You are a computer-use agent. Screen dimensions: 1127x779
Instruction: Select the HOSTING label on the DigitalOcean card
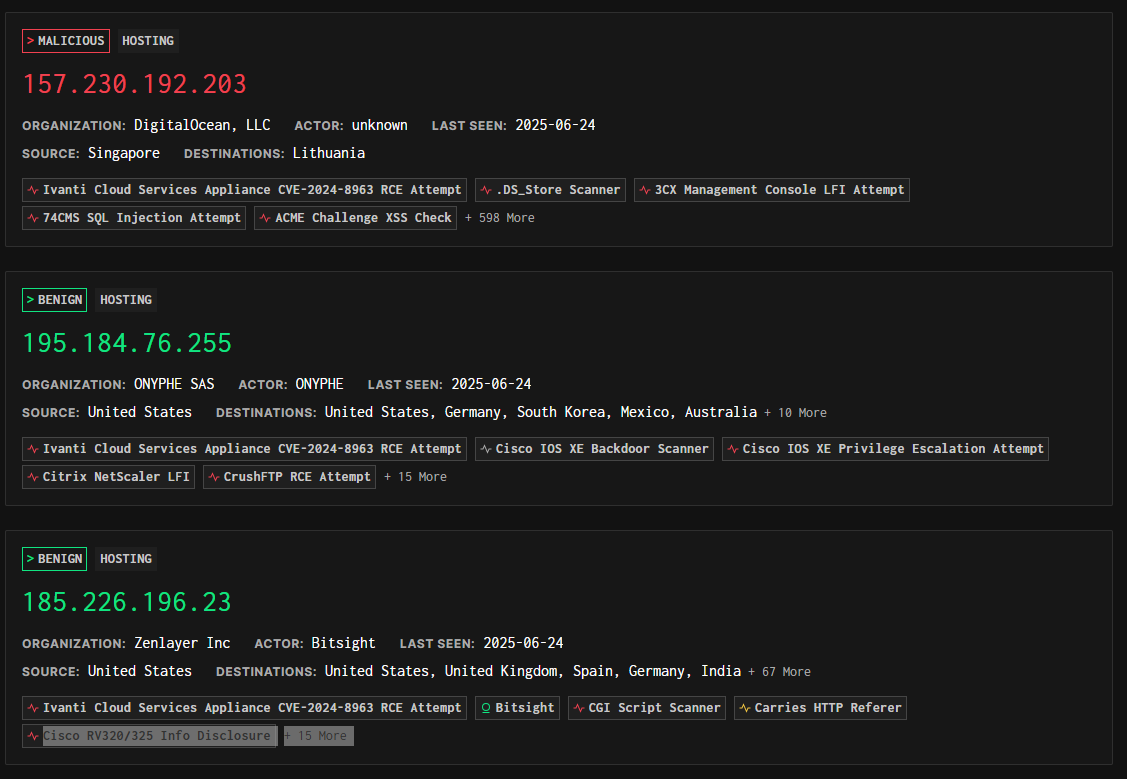pyautogui.click(x=148, y=41)
